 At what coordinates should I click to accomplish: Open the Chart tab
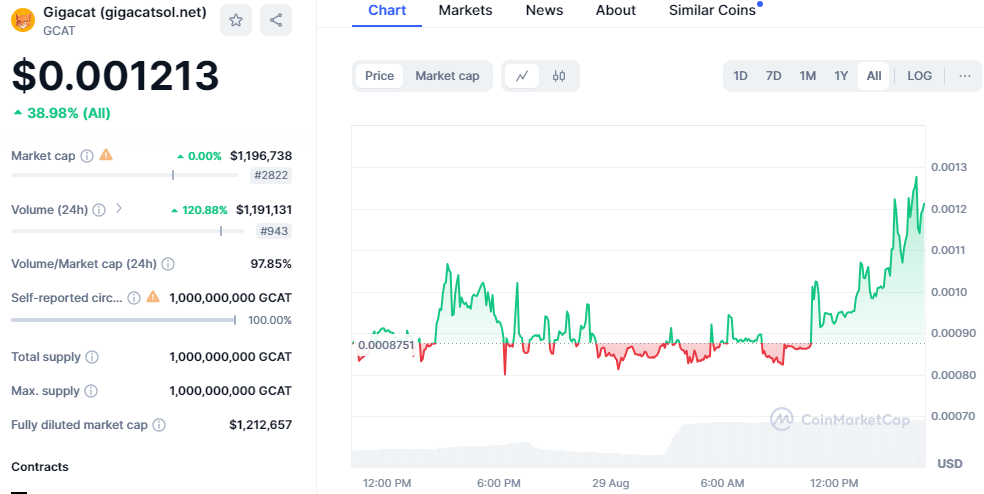pyautogui.click(x=387, y=11)
